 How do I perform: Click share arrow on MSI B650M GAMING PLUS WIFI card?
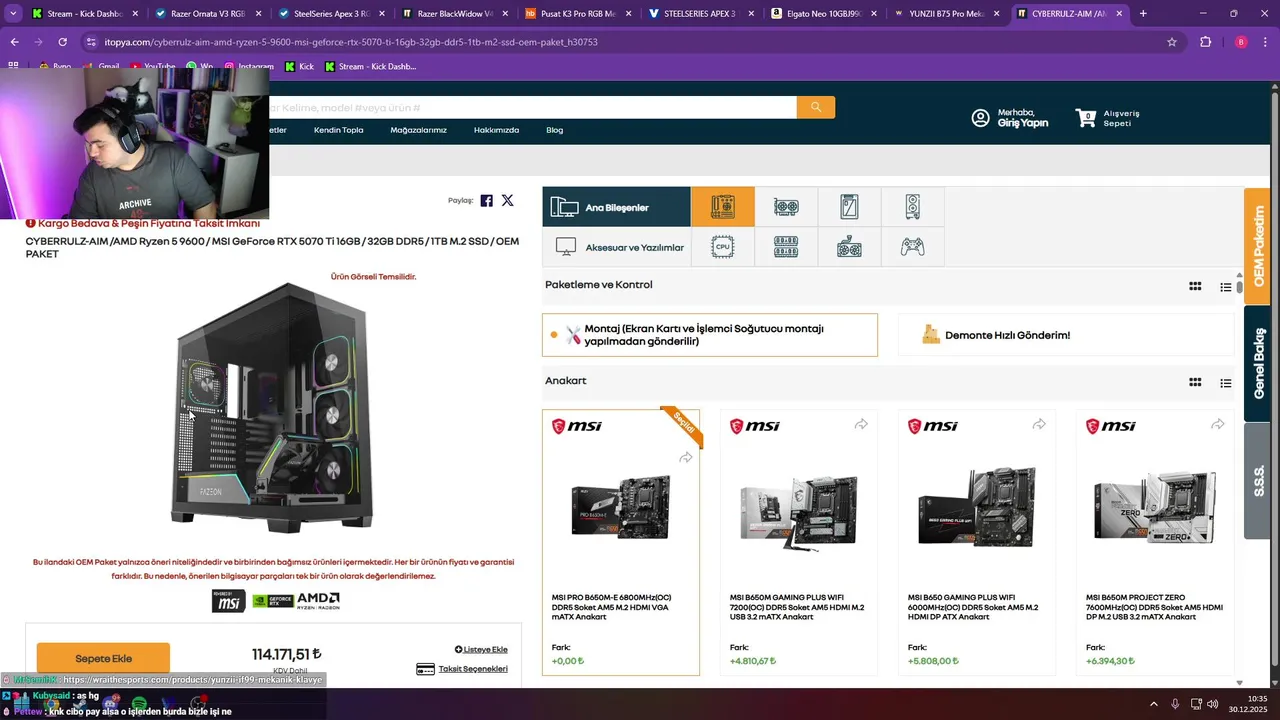[861, 425]
